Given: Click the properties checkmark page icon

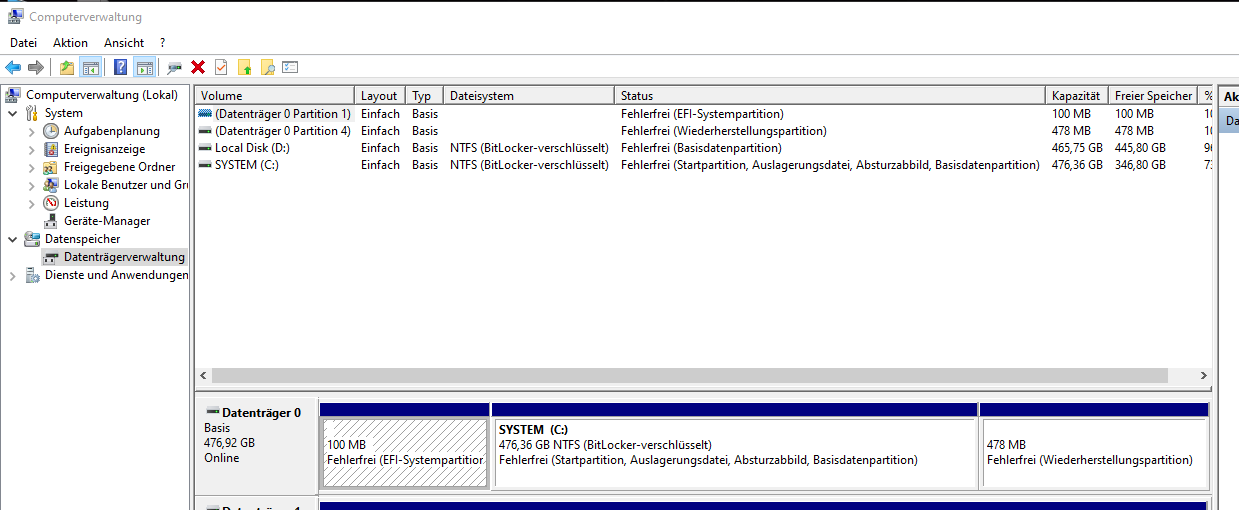Looking at the screenshot, I should (x=221, y=67).
